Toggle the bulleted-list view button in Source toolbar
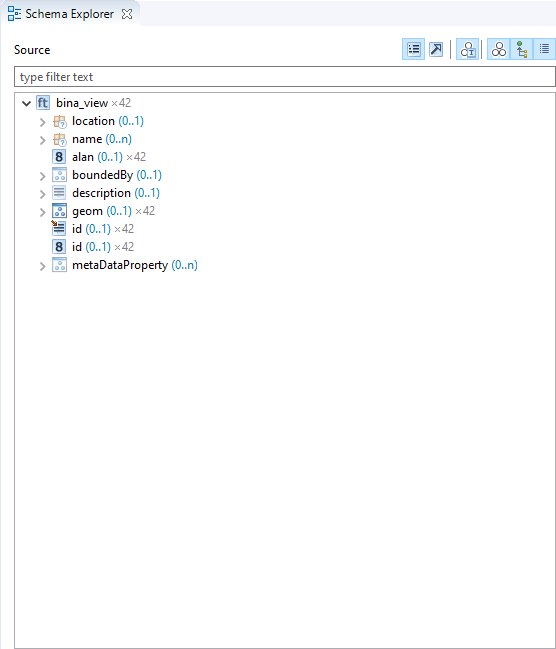Screen dimensions: 556x649 coord(413,49)
